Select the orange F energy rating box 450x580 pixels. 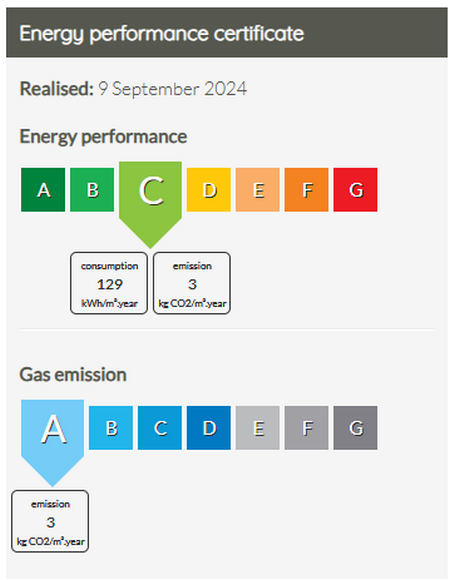point(306,190)
